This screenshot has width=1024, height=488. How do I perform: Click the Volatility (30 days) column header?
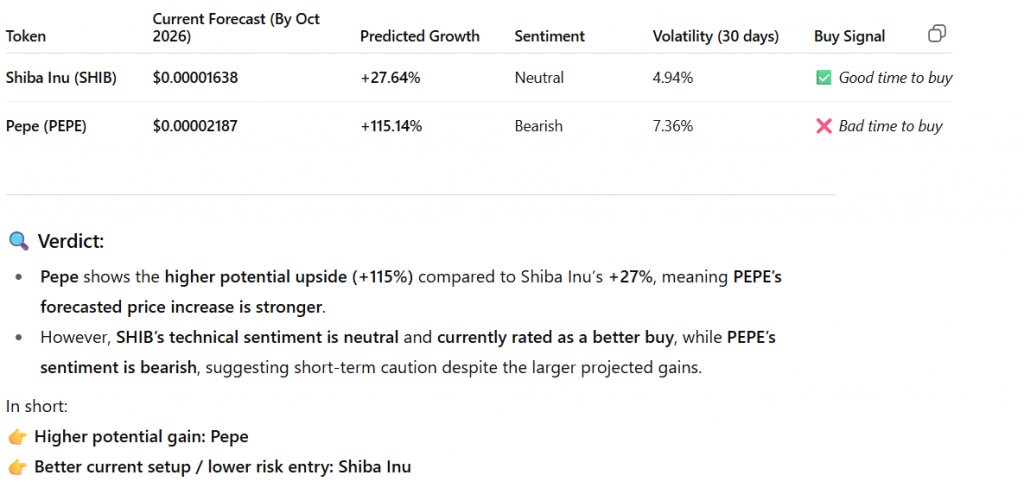pyautogui.click(x=715, y=36)
